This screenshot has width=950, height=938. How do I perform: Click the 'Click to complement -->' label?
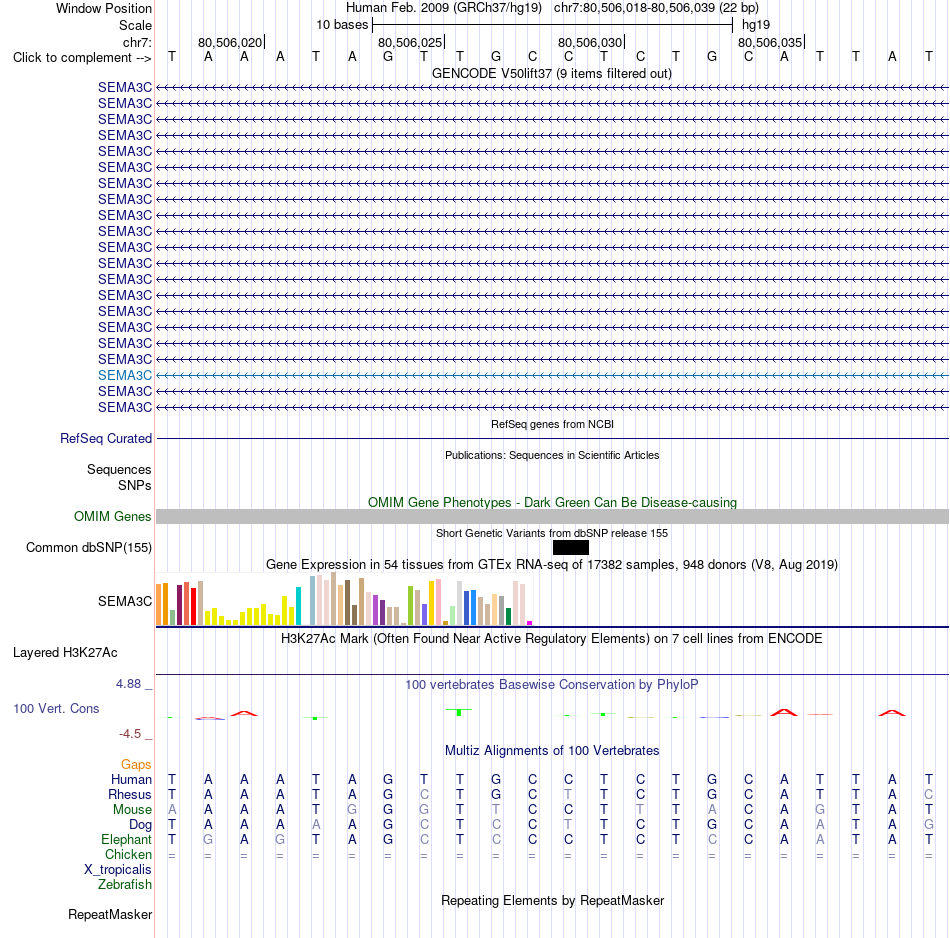click(x=82, y=58)
